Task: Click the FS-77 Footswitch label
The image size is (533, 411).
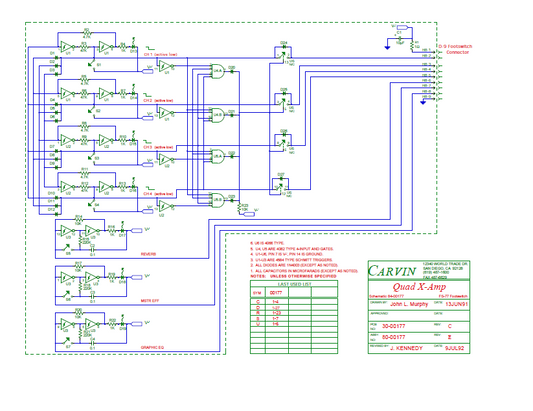Action: coord(453,296)
